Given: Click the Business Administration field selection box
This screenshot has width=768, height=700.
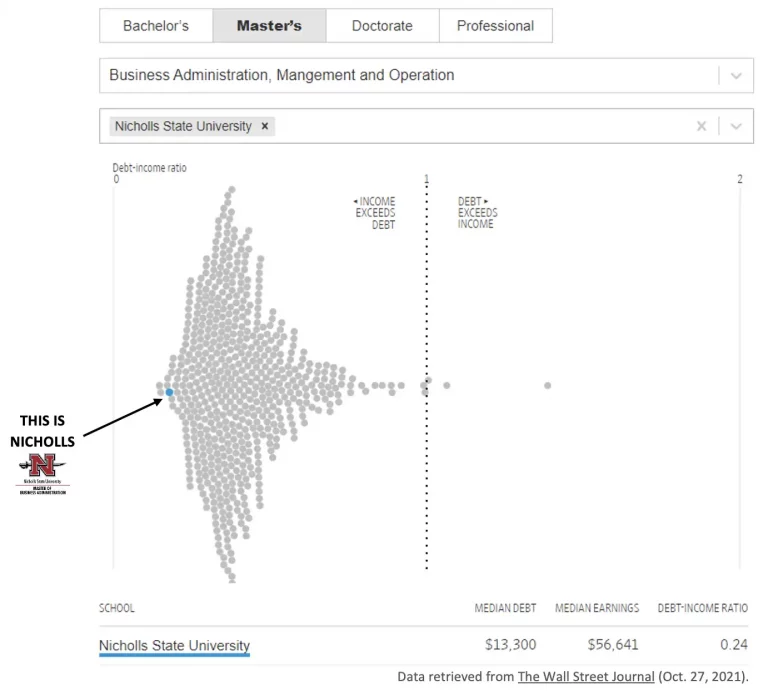Looking at the screenshot, I should (x=400, y=75).
